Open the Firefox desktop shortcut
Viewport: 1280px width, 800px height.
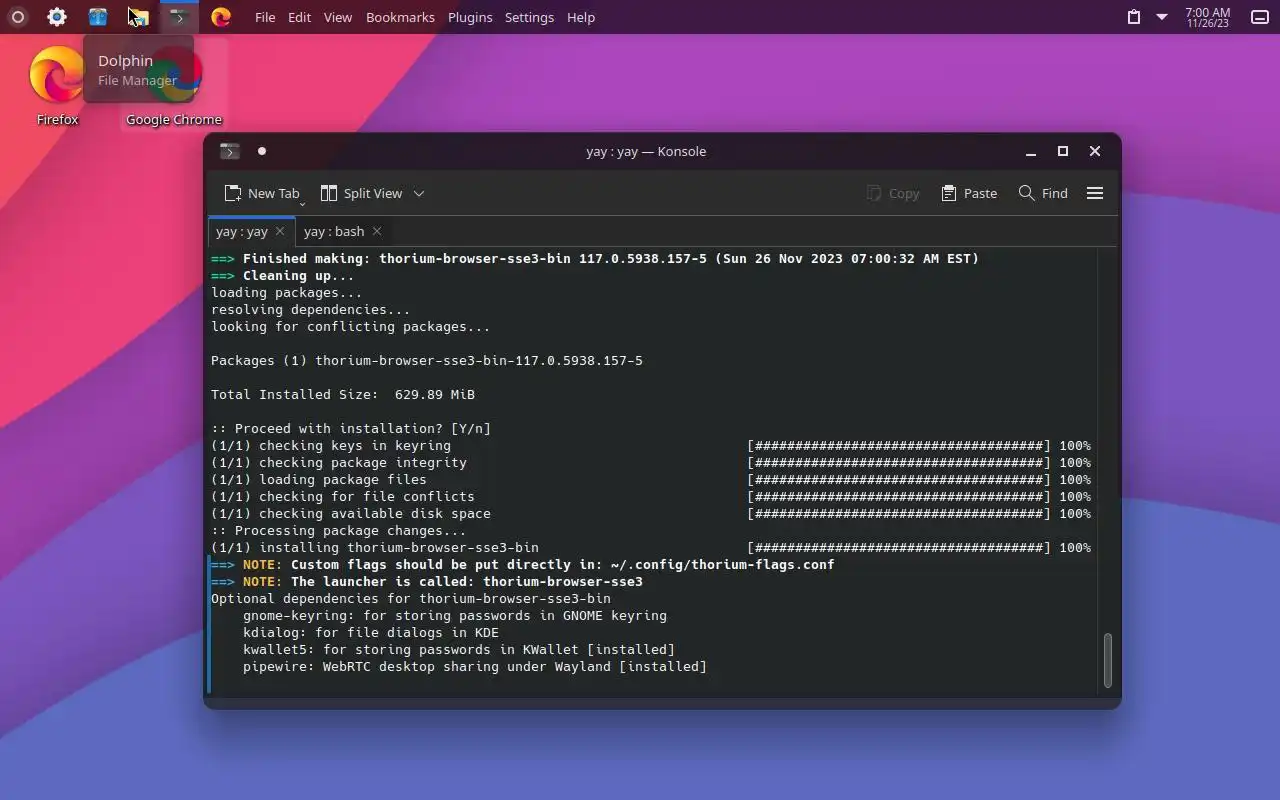pos(57,86)
